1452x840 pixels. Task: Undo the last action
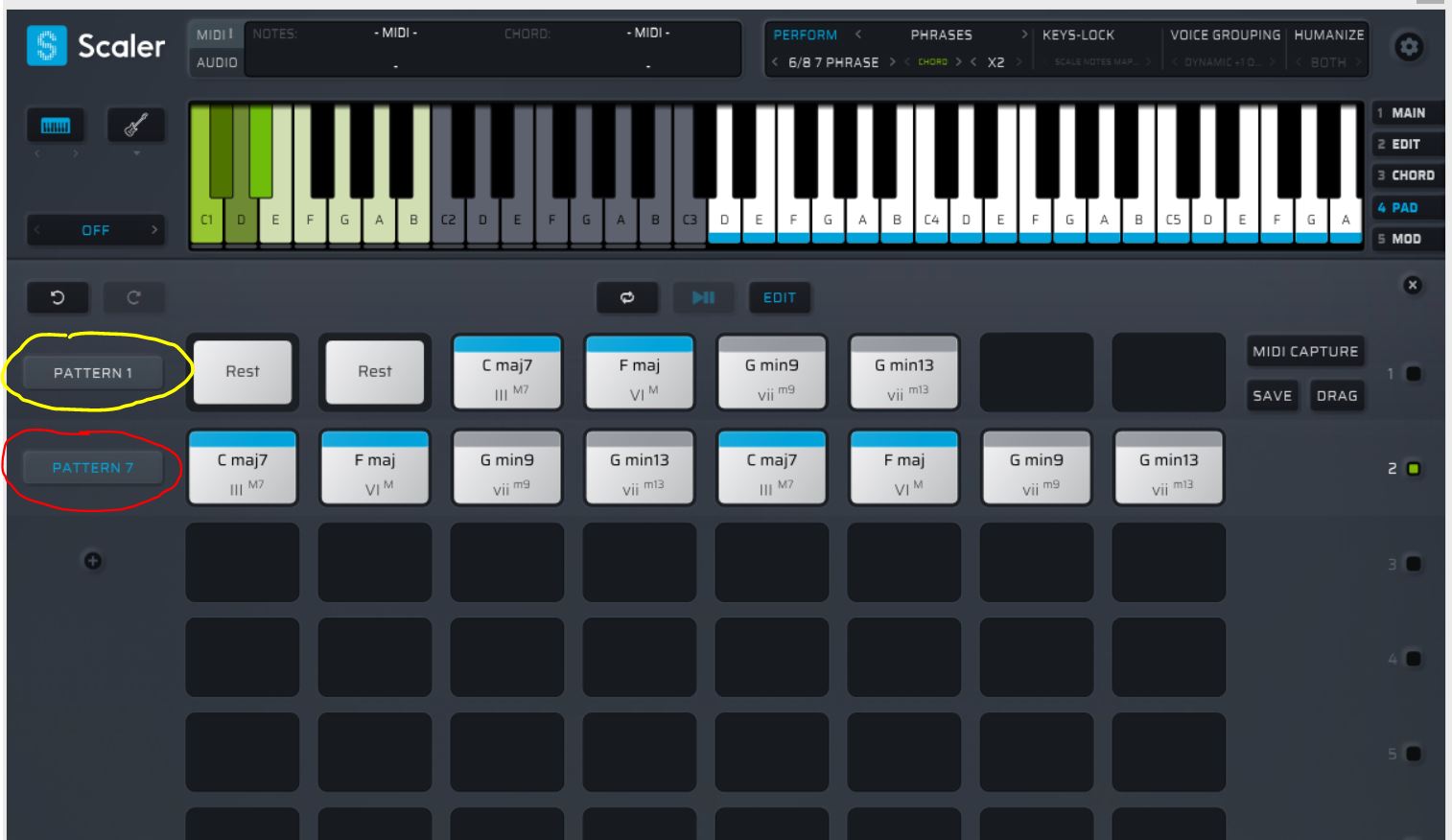[58, 297]
